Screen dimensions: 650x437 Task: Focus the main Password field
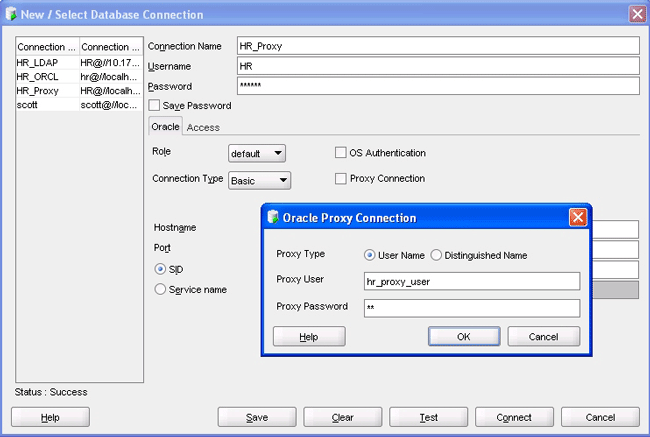(x=438, y=86)
